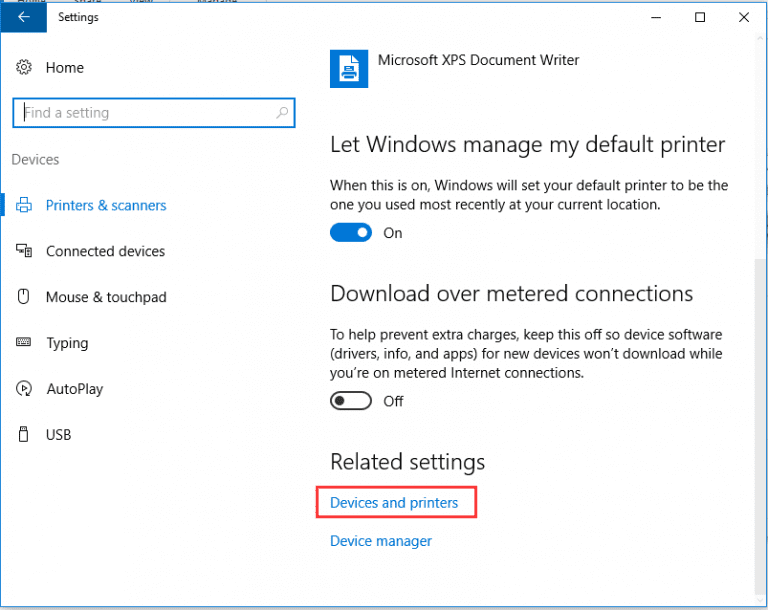Image resolution: width=768 pixels, height=610 pixels.
Task: Turn off Let Windows manage default printer
Action: point(351,233)
